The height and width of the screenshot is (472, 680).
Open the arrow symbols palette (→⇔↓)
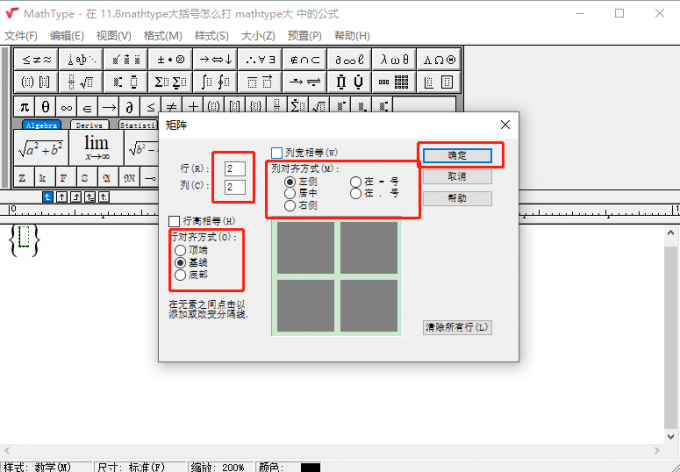point(216,59)
